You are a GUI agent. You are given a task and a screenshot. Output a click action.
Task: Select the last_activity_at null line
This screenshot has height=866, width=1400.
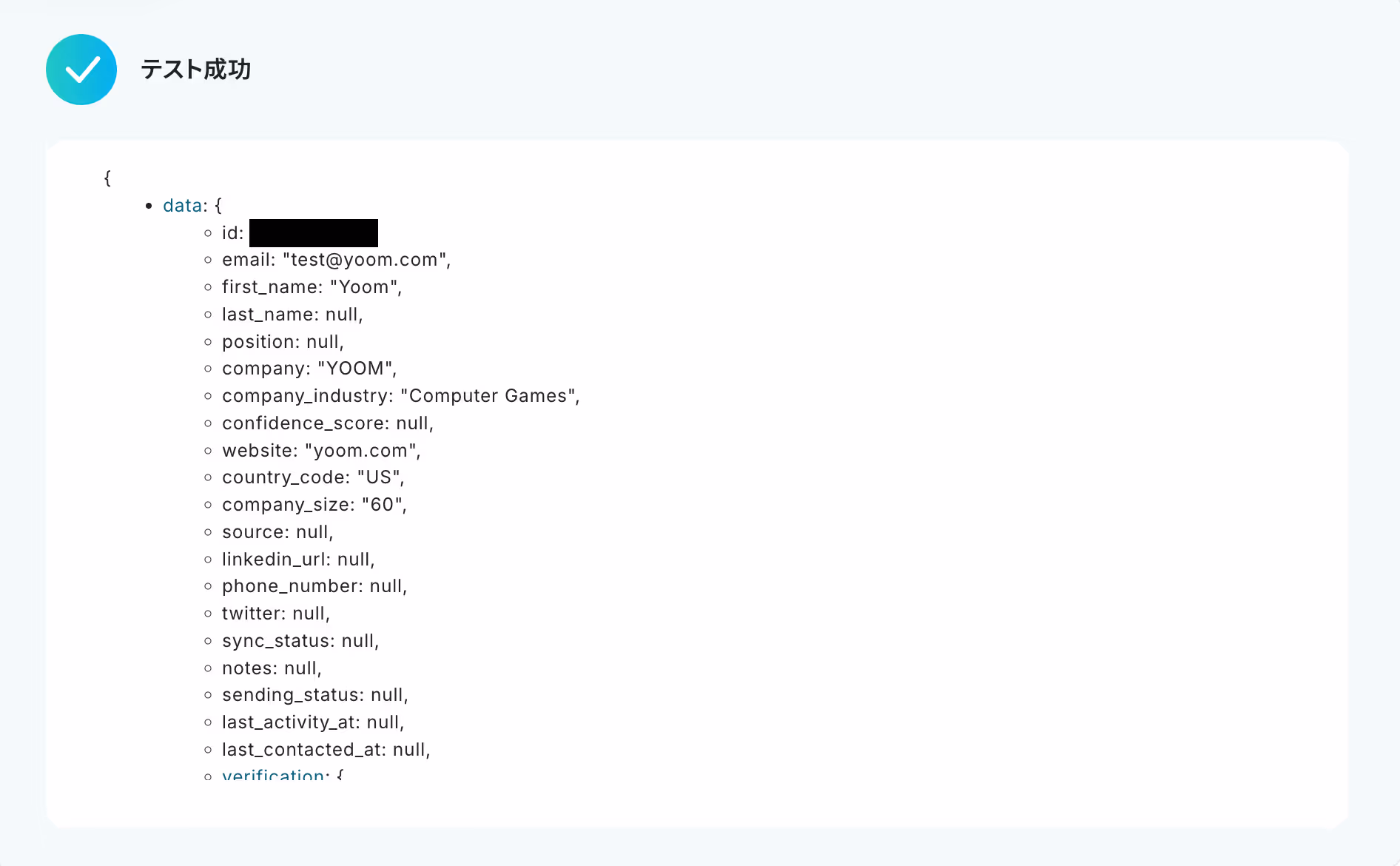coord(313,722)
